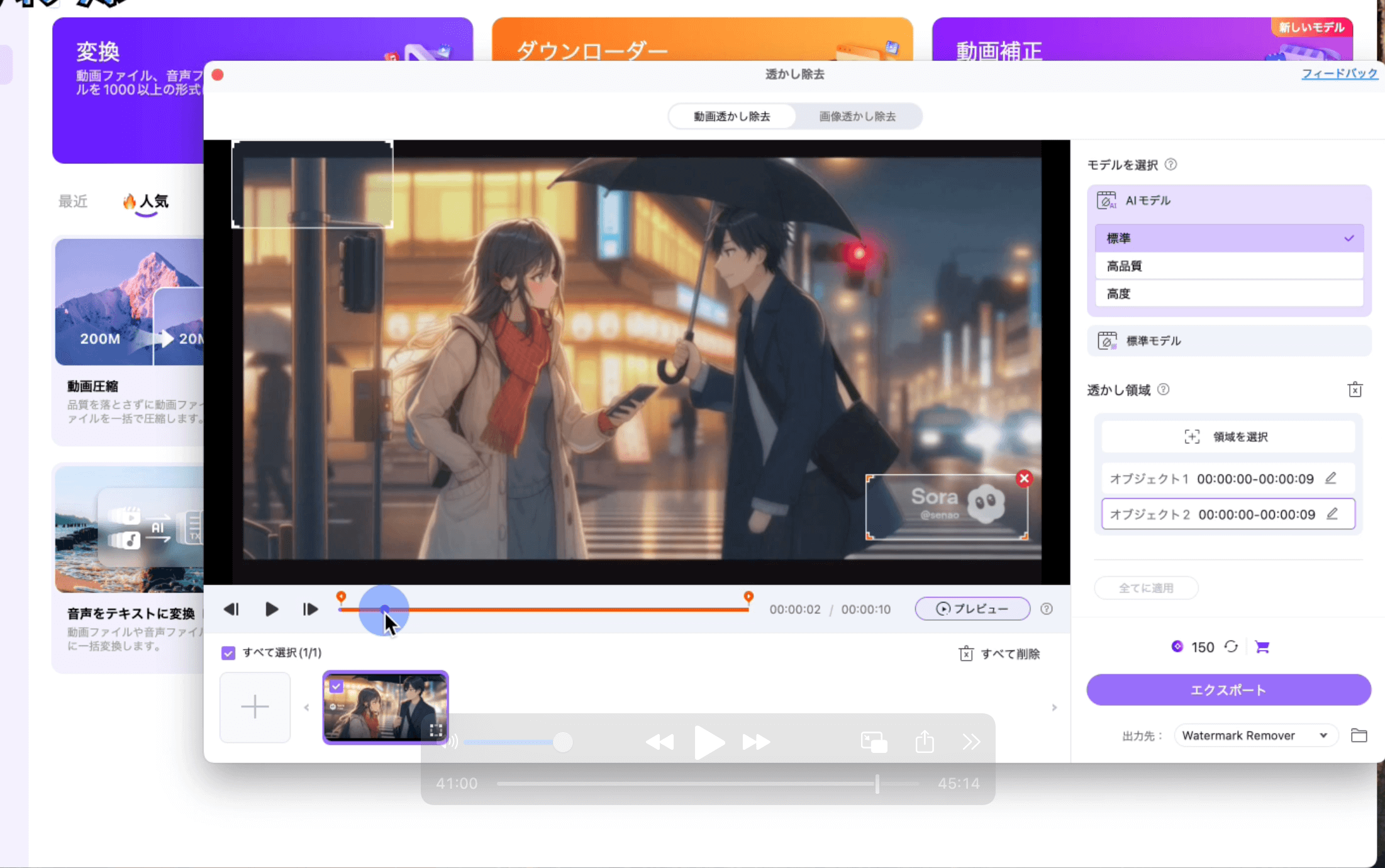This screenshot has width=1385, height=868.
Task: Step to the next frame
Action: click(310, 609)
